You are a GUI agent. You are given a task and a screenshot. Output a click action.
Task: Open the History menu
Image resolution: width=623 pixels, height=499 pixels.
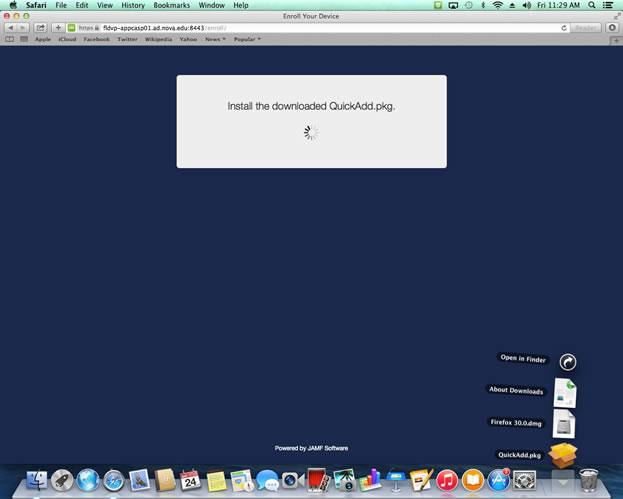click(x=133, y=5)
